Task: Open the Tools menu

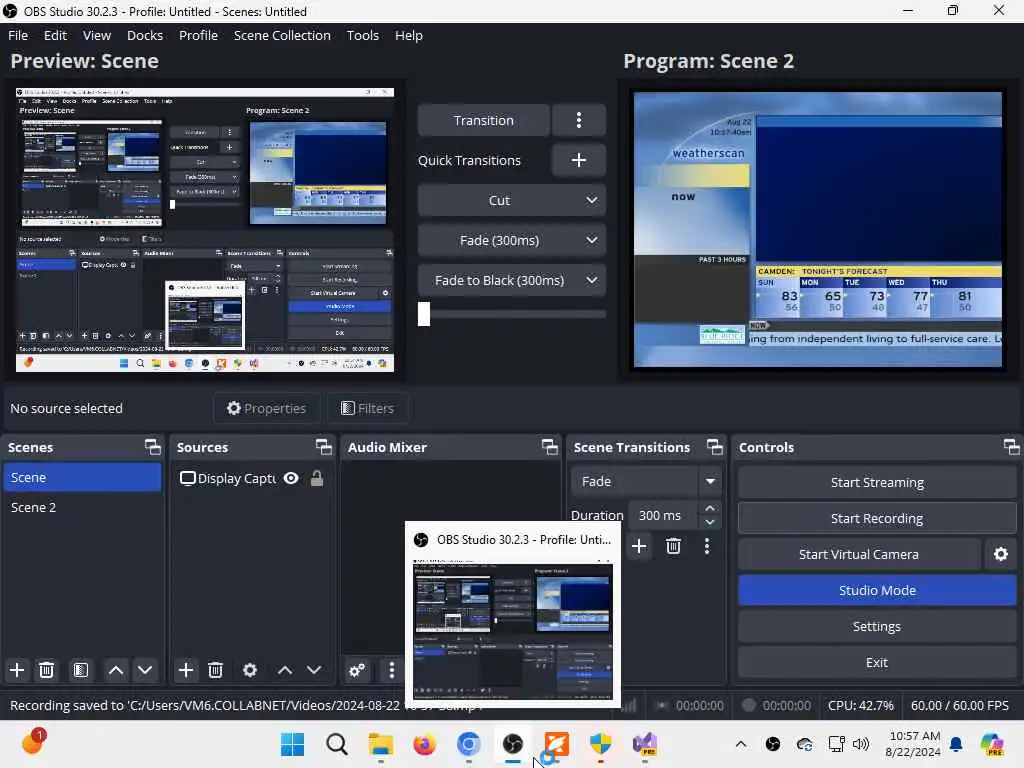Action: tap(362, 35)
